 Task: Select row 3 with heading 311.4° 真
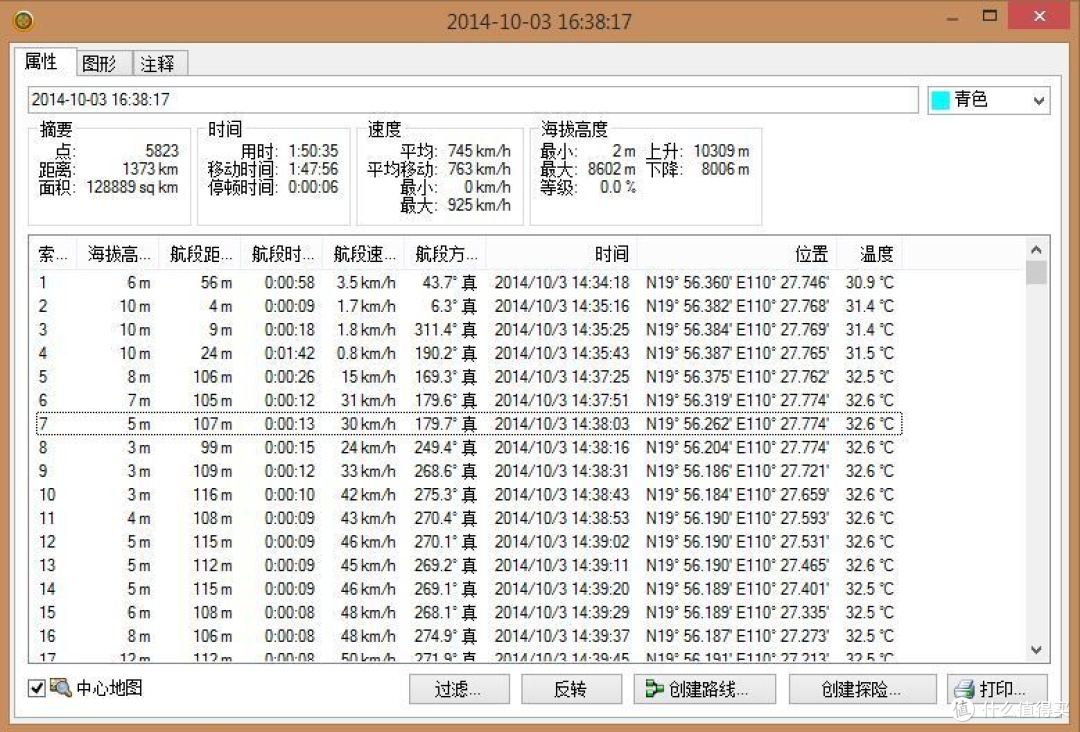tap(468, 329)
